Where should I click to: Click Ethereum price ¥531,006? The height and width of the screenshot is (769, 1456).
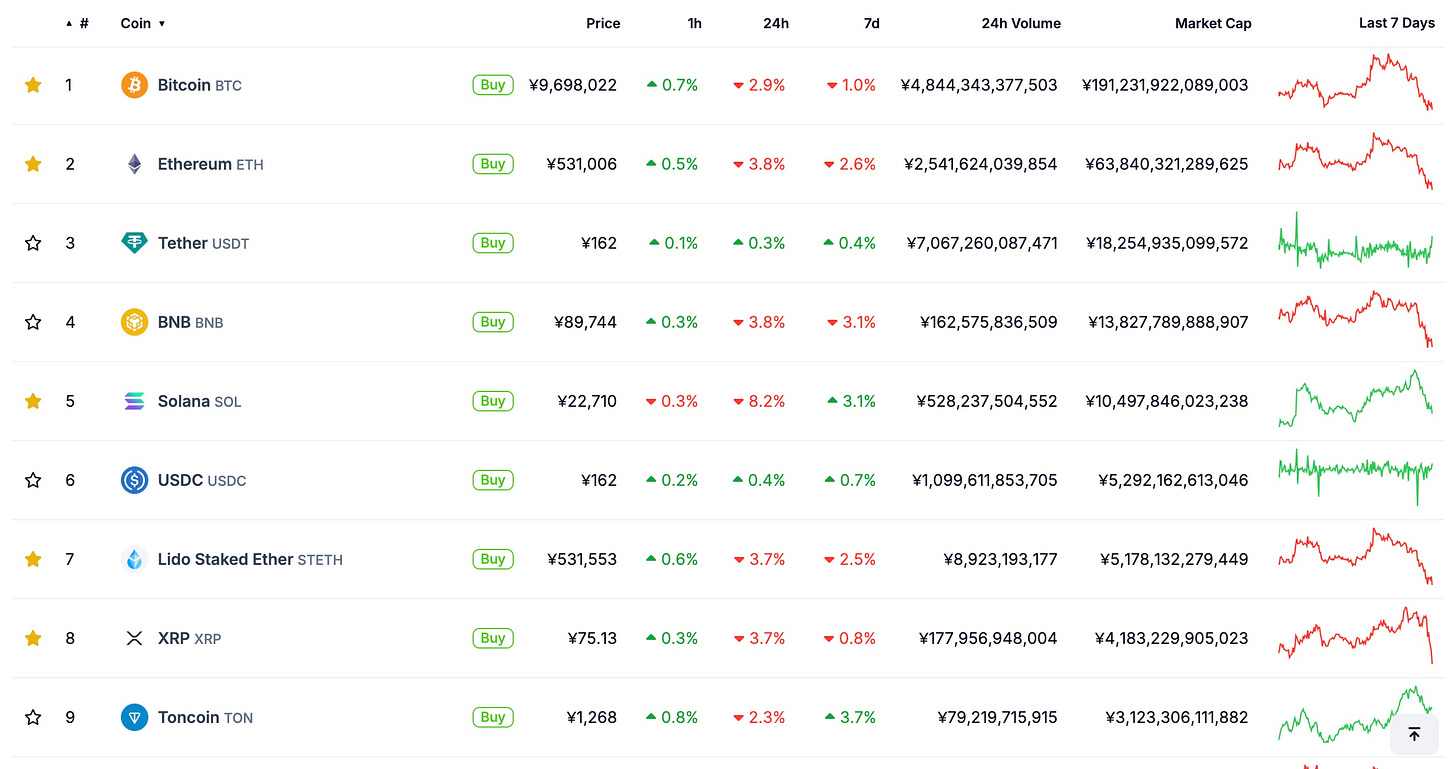point(582,164)
